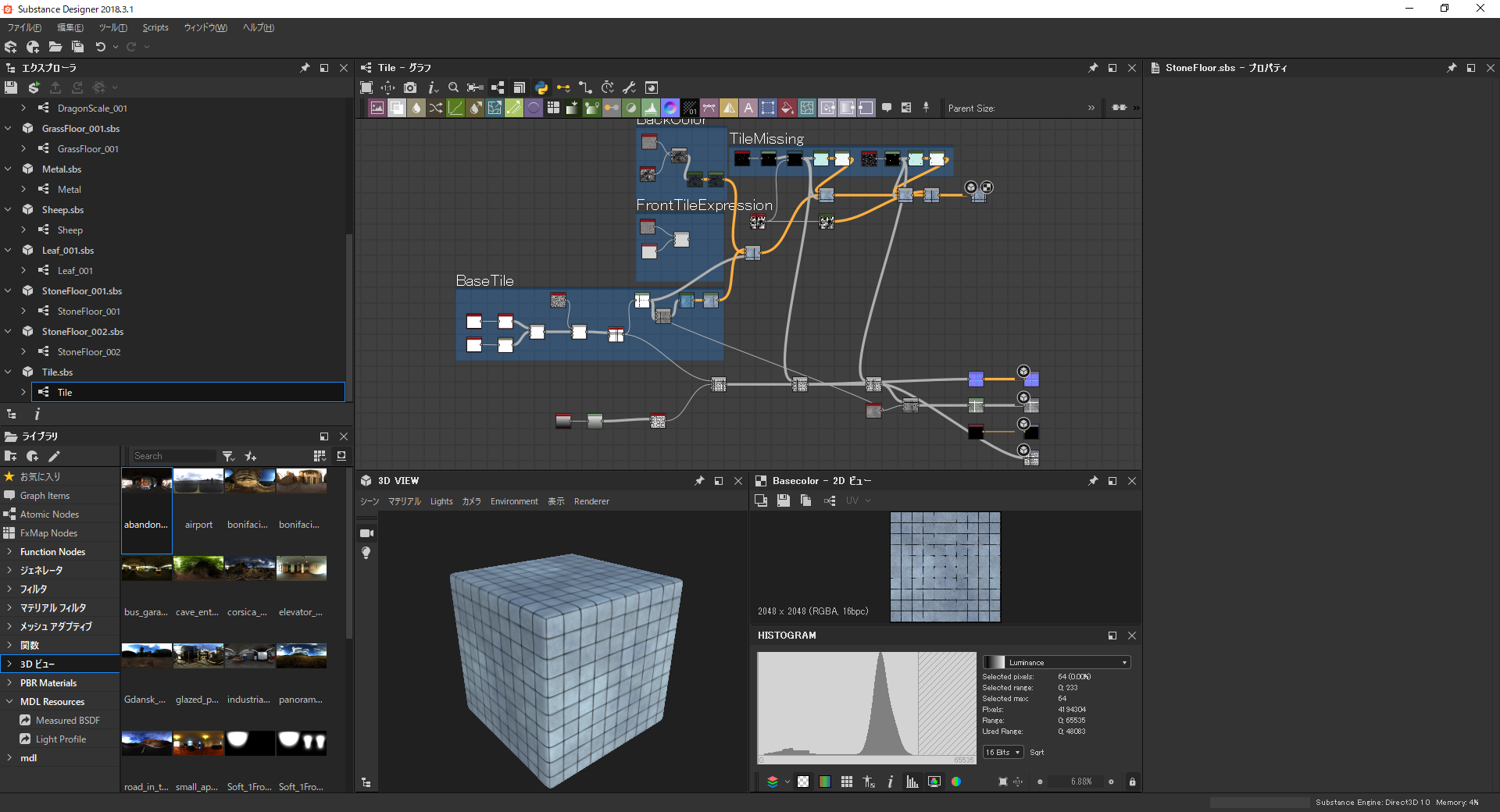Open the 編集(E) menu

pos(70,27)
